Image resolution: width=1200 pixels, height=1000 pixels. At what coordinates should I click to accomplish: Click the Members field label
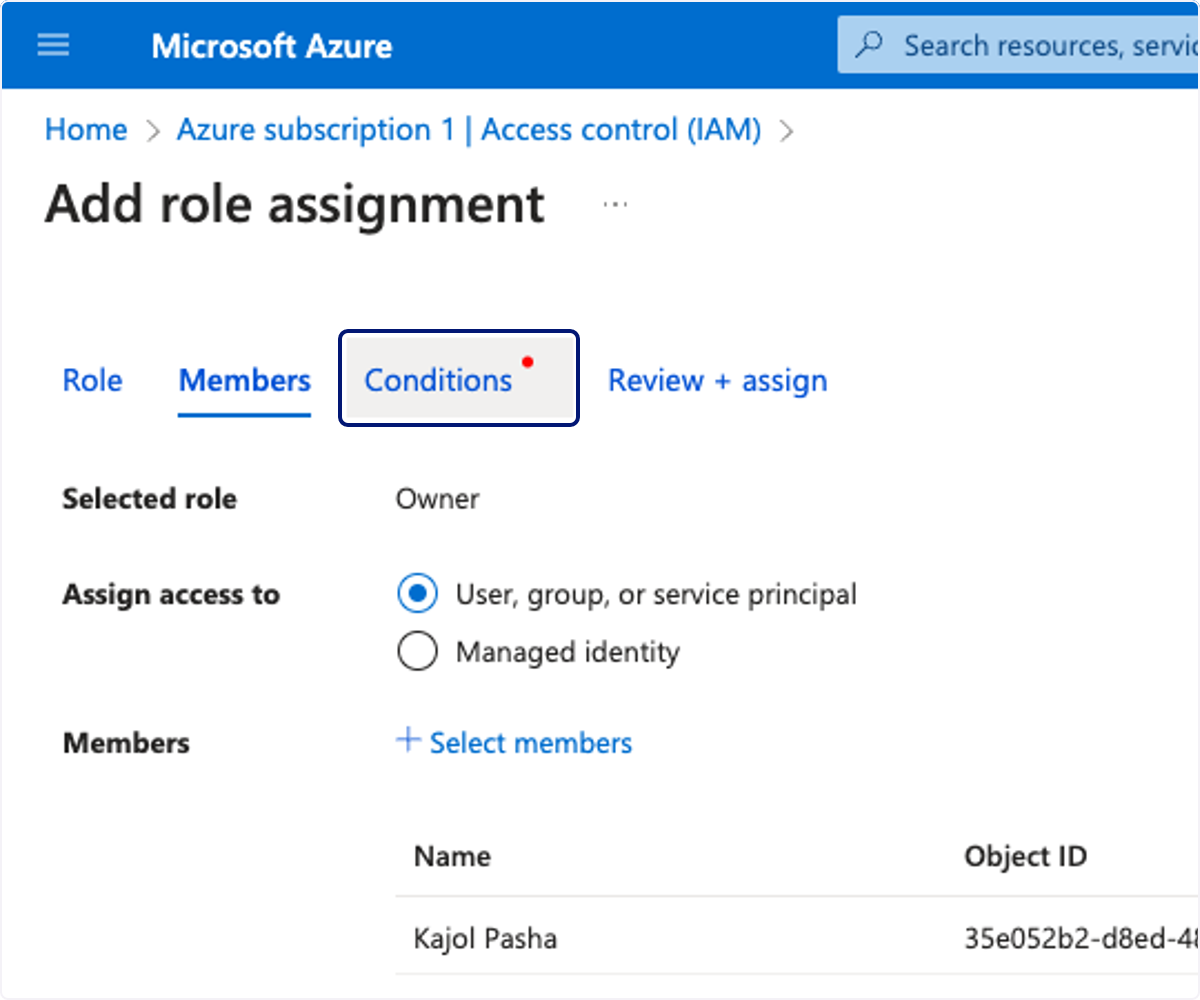126,743
